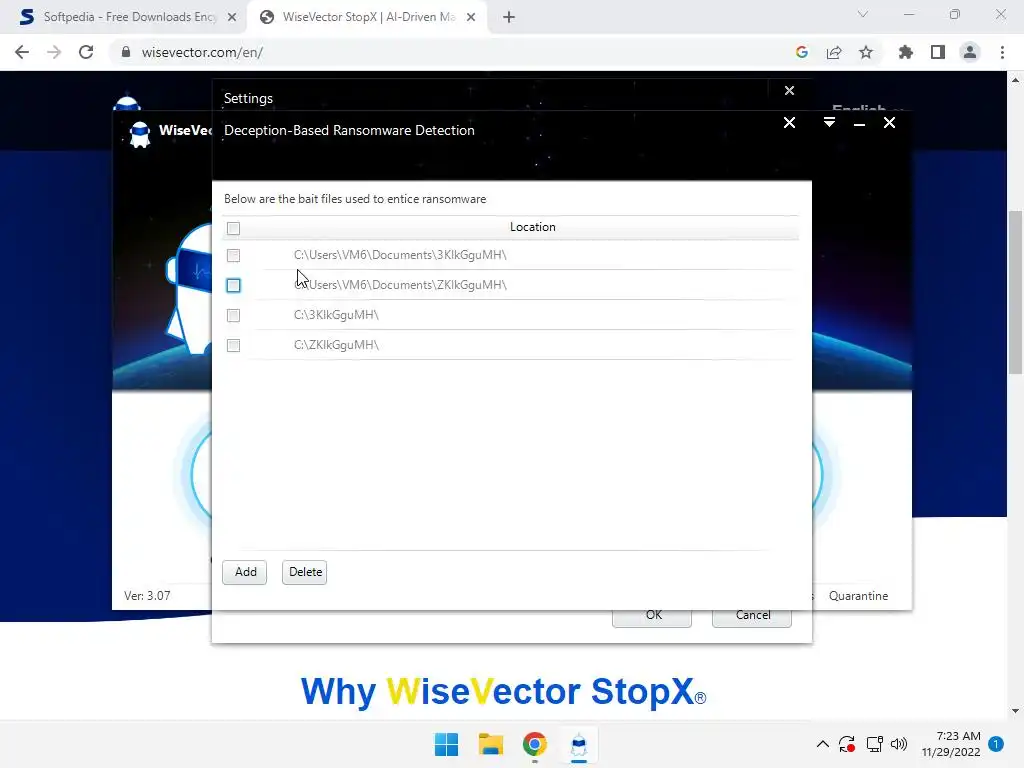Share this page icon

834,52
